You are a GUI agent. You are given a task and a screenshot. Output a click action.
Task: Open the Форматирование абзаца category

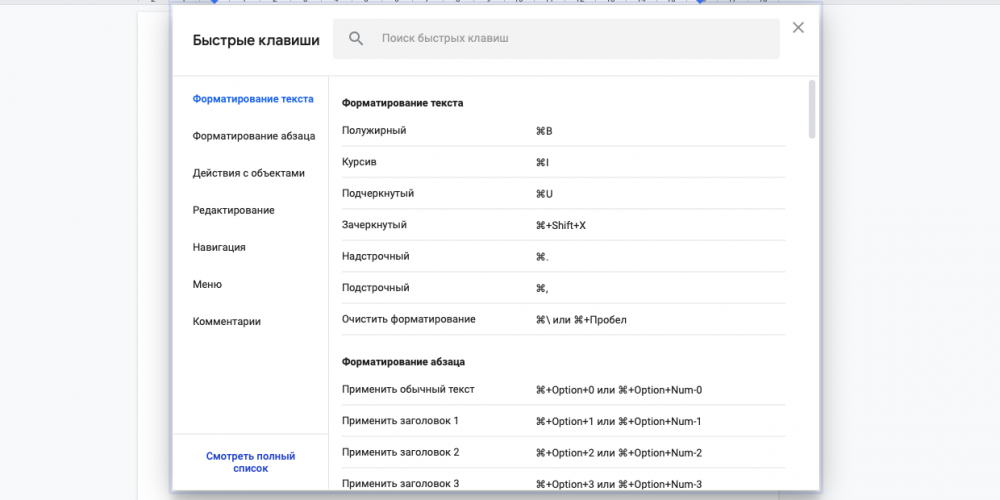254,136
